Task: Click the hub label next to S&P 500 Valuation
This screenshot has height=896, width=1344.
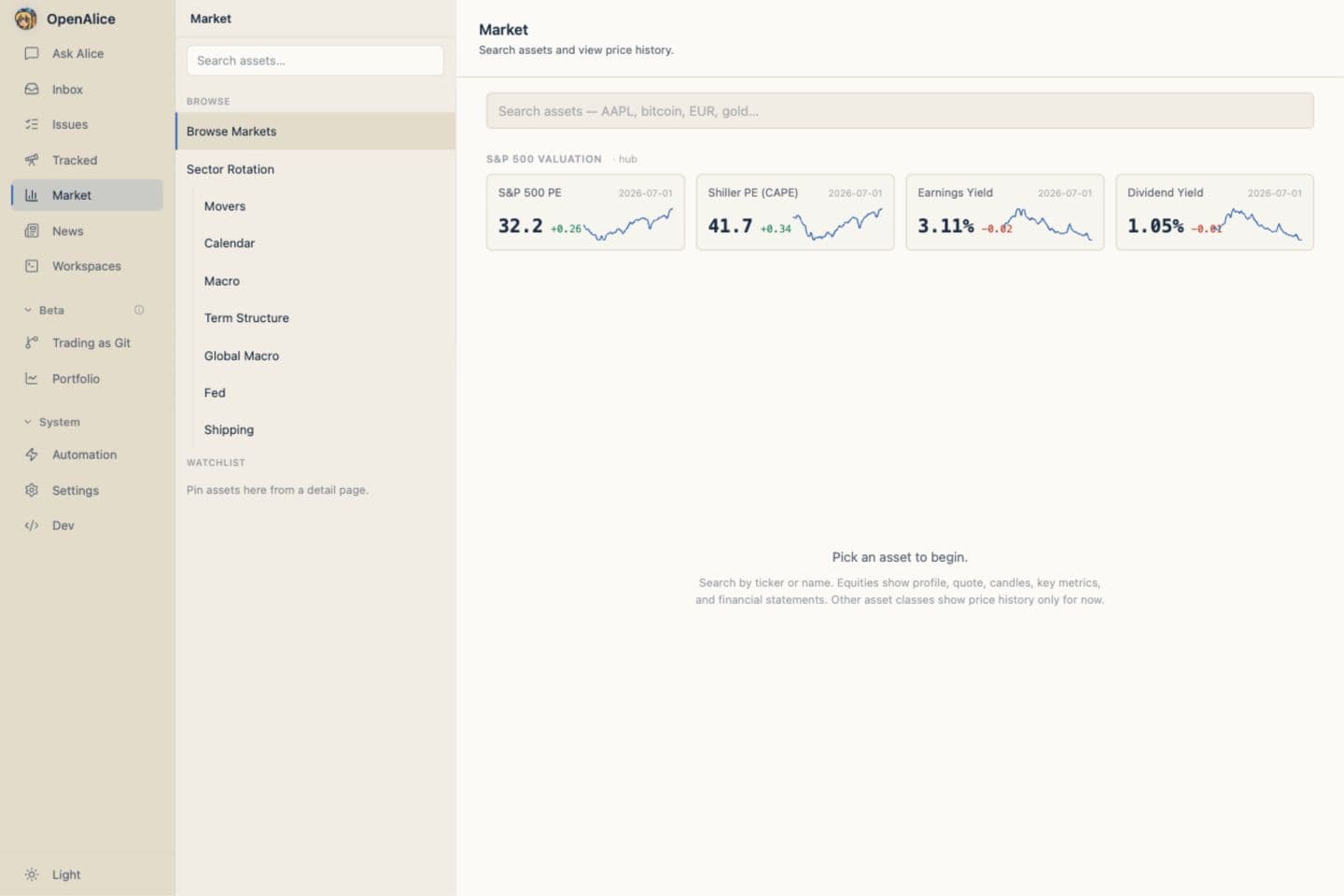Action: 627,160
